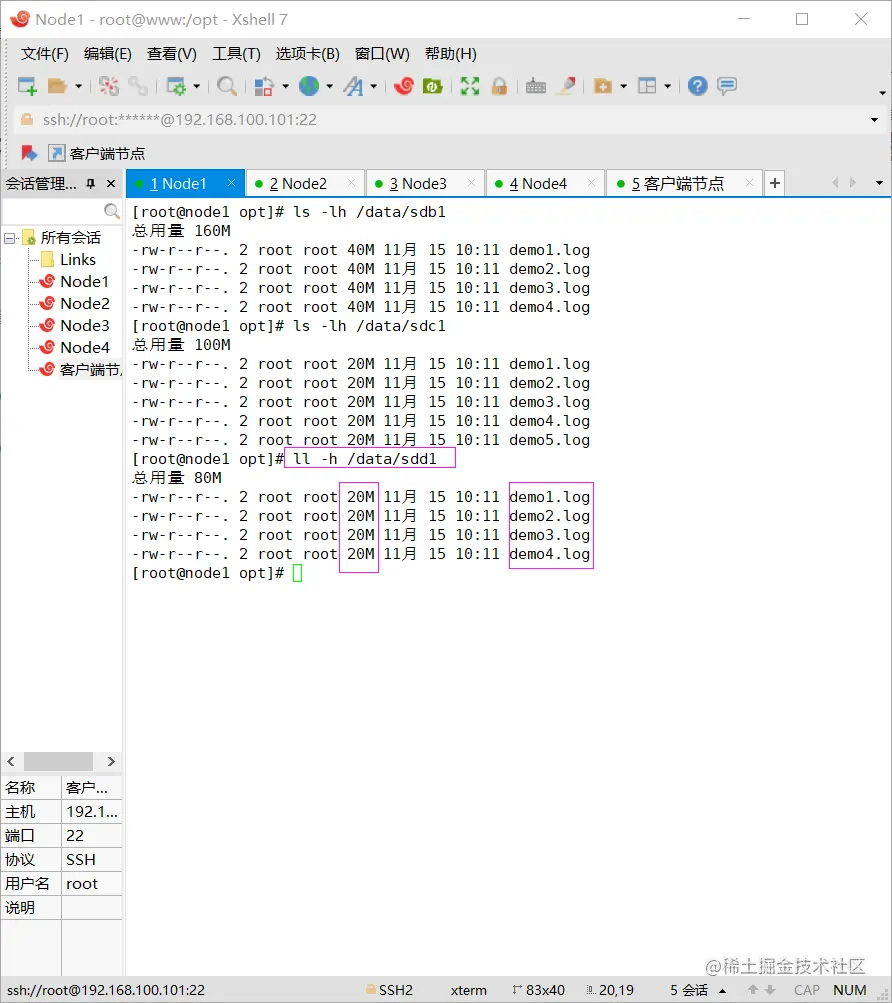Click the 客户端节点 shortcut button

(x=97, y=154)
